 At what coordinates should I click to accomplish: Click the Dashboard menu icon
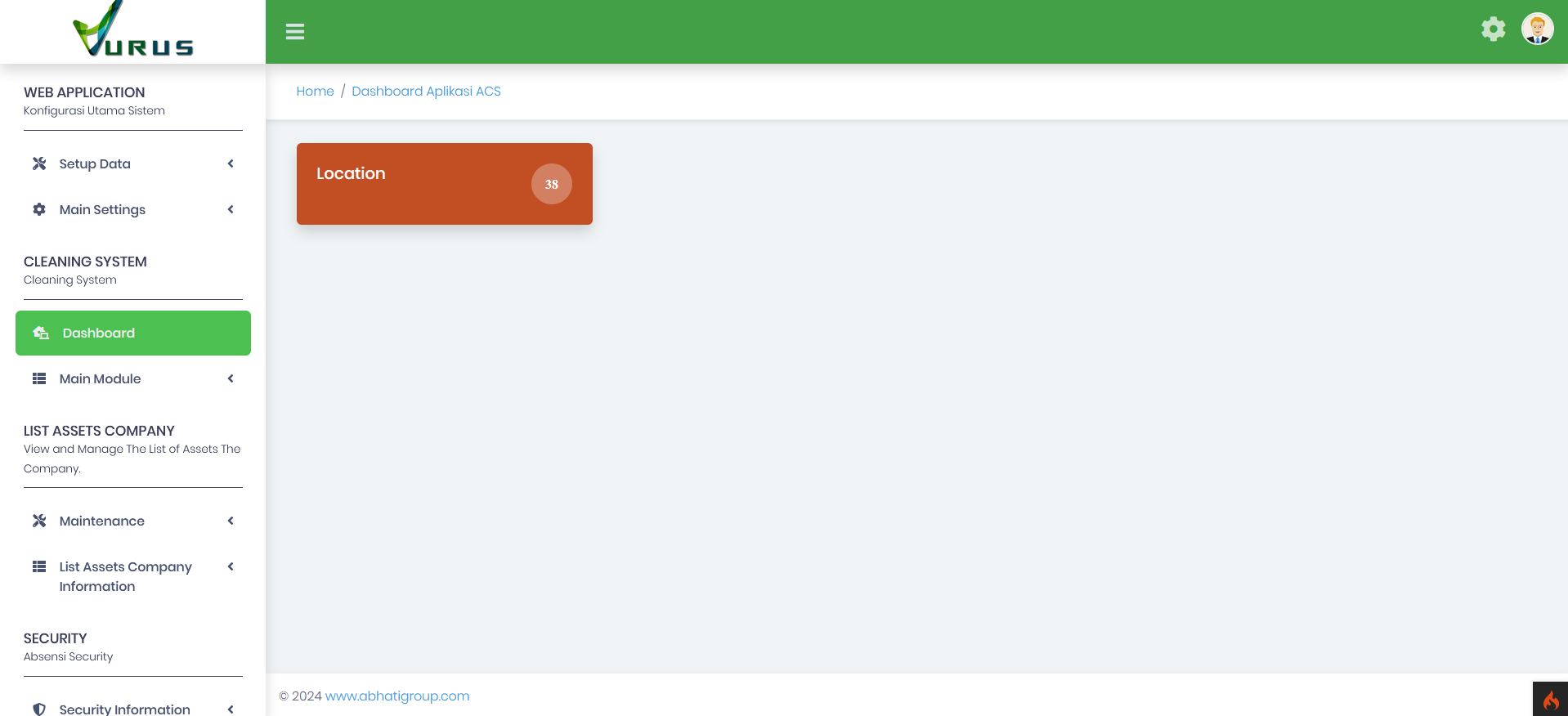pyautogui.click(x=41, y=333)
